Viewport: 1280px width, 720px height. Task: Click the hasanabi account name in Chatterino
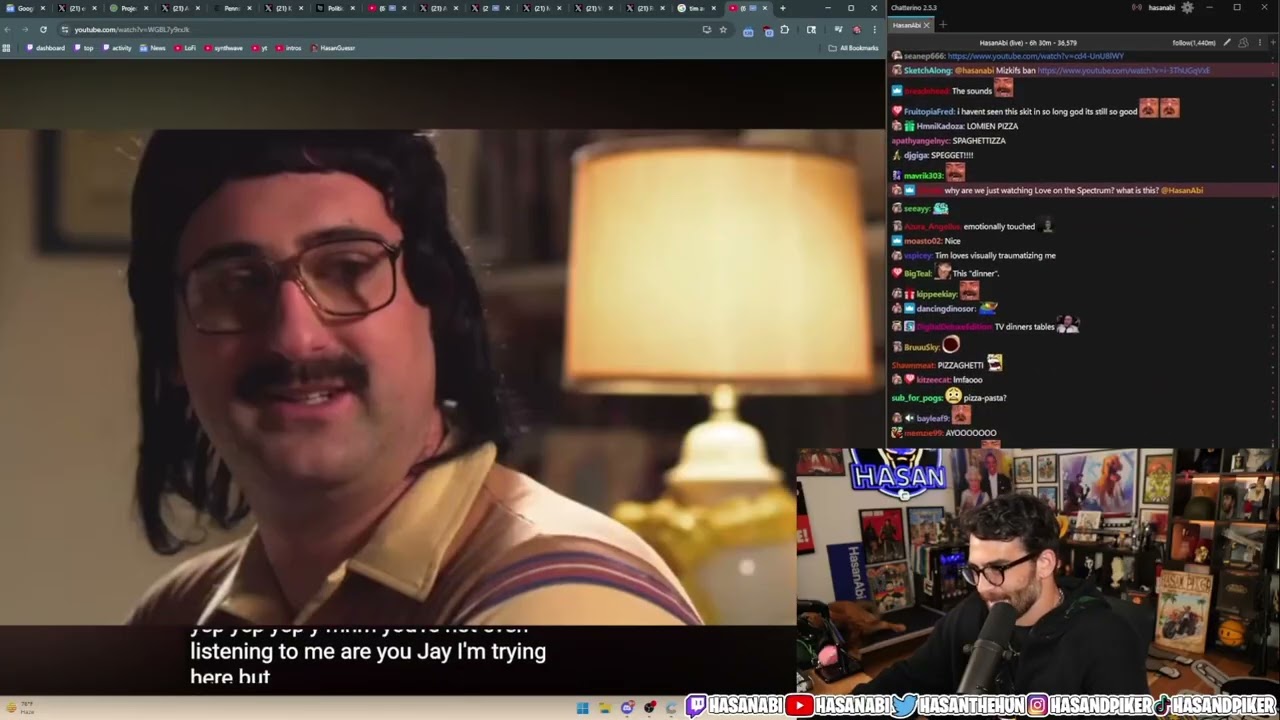(x=1161, y=7)
